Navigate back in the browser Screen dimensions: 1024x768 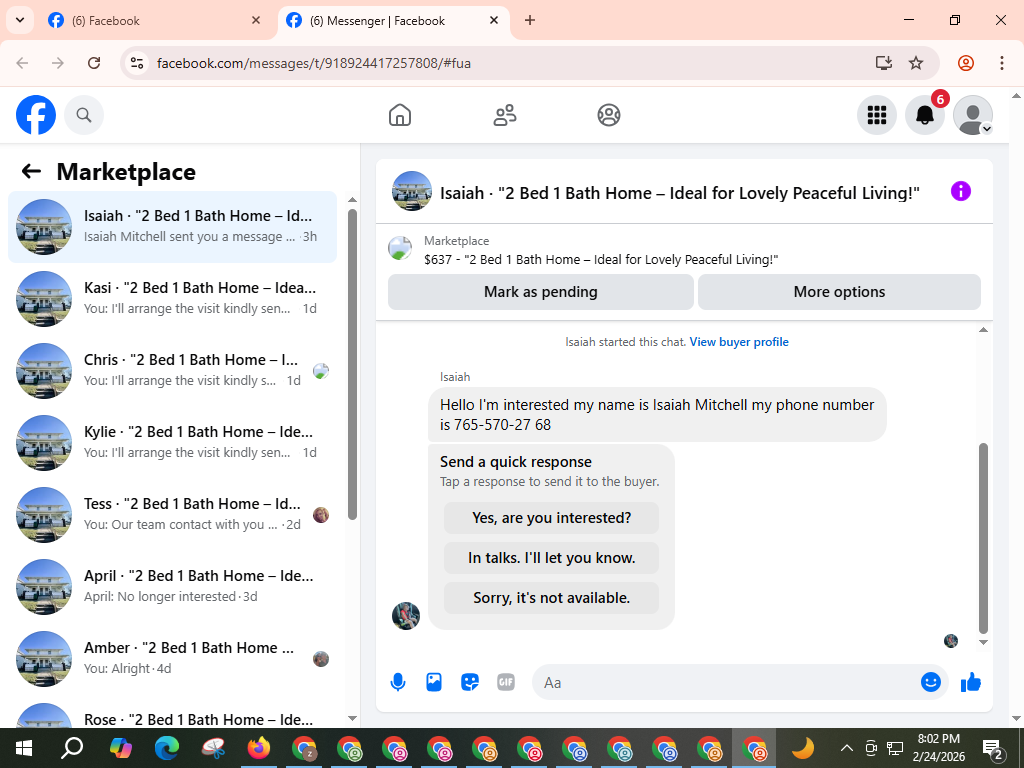pos(22,63)
